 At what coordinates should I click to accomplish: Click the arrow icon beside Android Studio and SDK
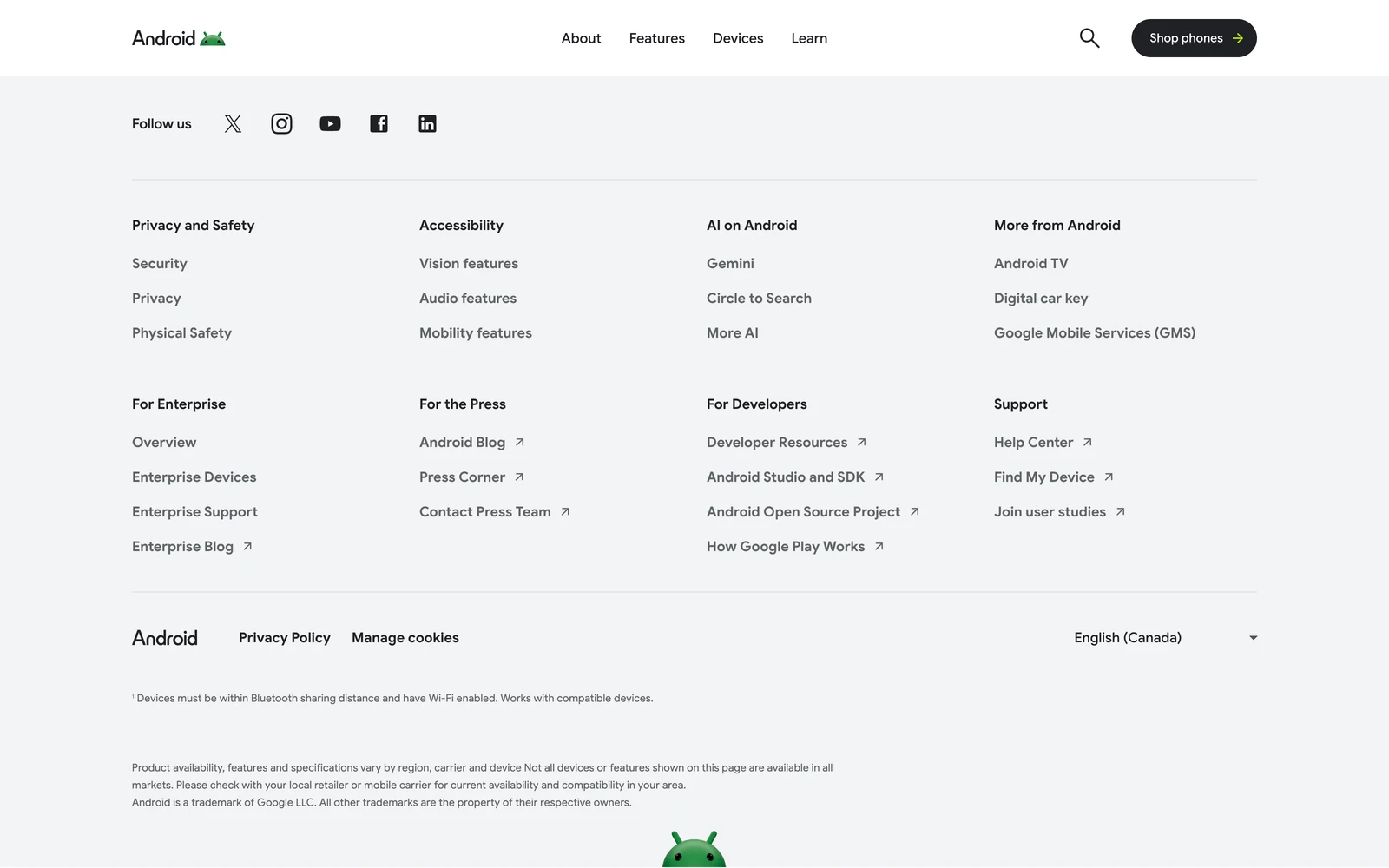879,477
